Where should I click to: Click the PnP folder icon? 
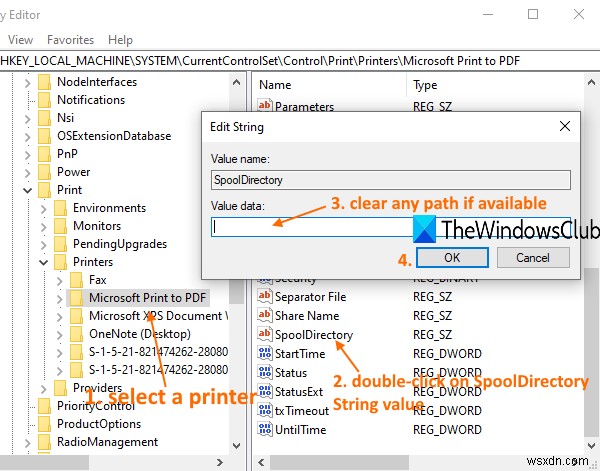click(x=44, y=154)
